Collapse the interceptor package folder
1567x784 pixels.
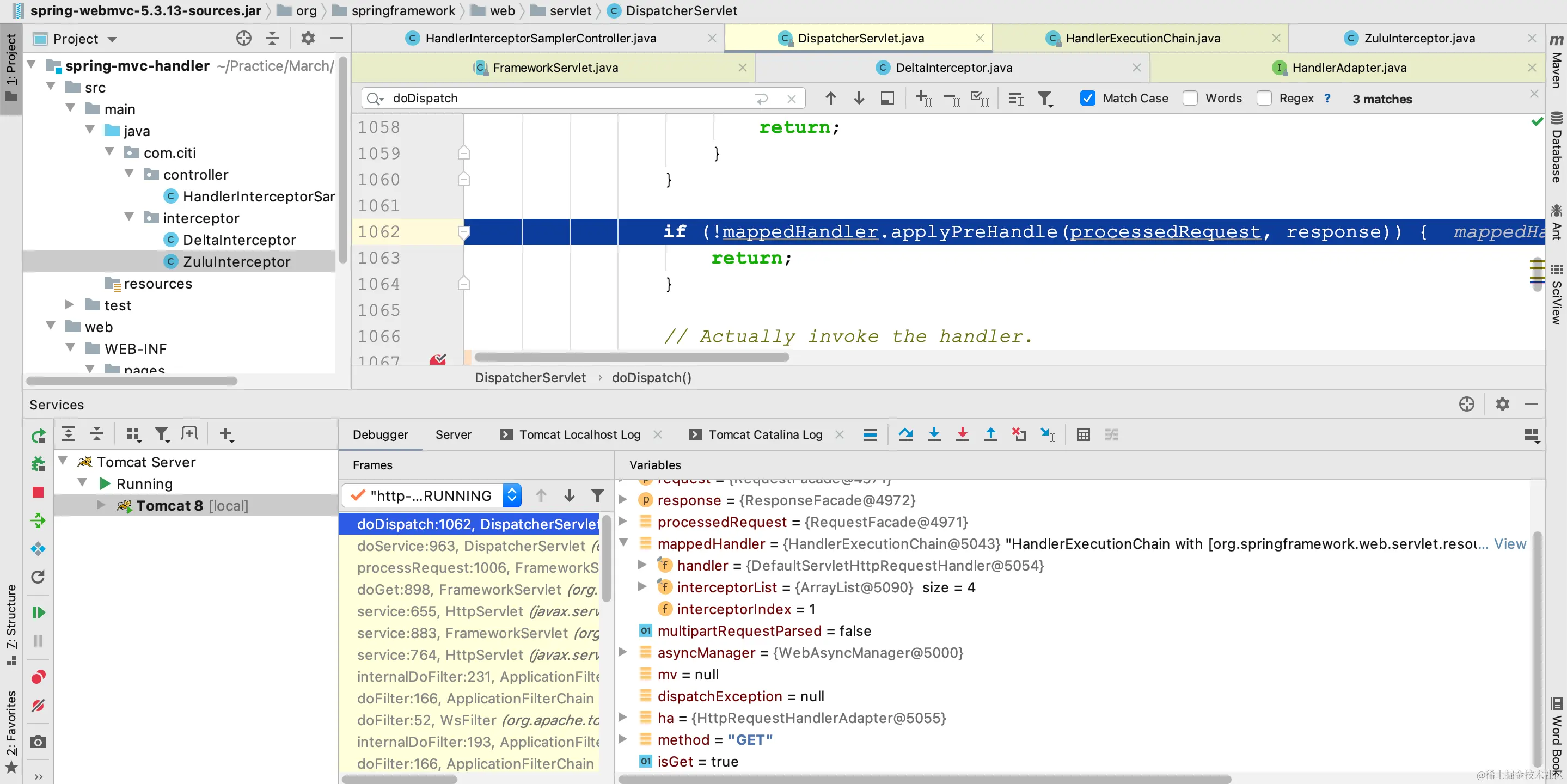pyautogui.click(x=129, y=217)
